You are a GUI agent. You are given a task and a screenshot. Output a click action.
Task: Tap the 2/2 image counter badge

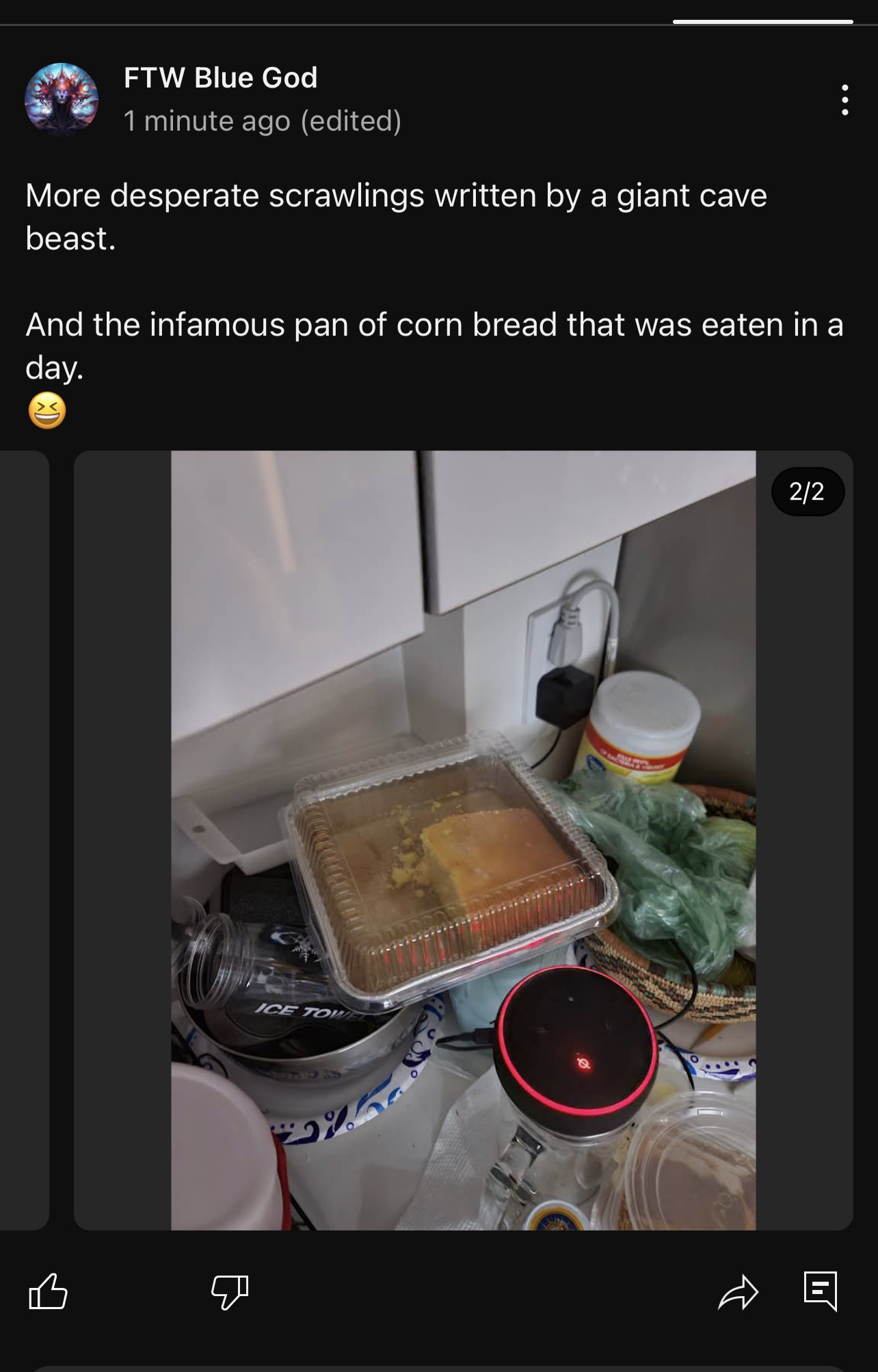[x=808, y=492]
